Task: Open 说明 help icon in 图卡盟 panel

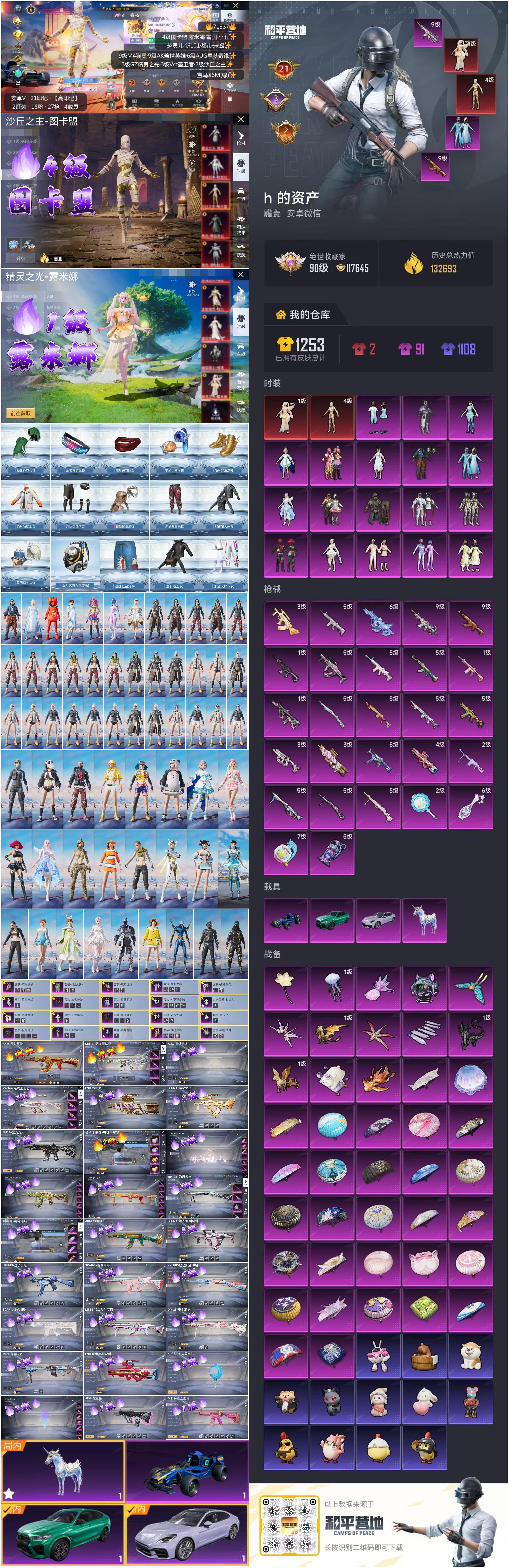Action: (192, 130)
